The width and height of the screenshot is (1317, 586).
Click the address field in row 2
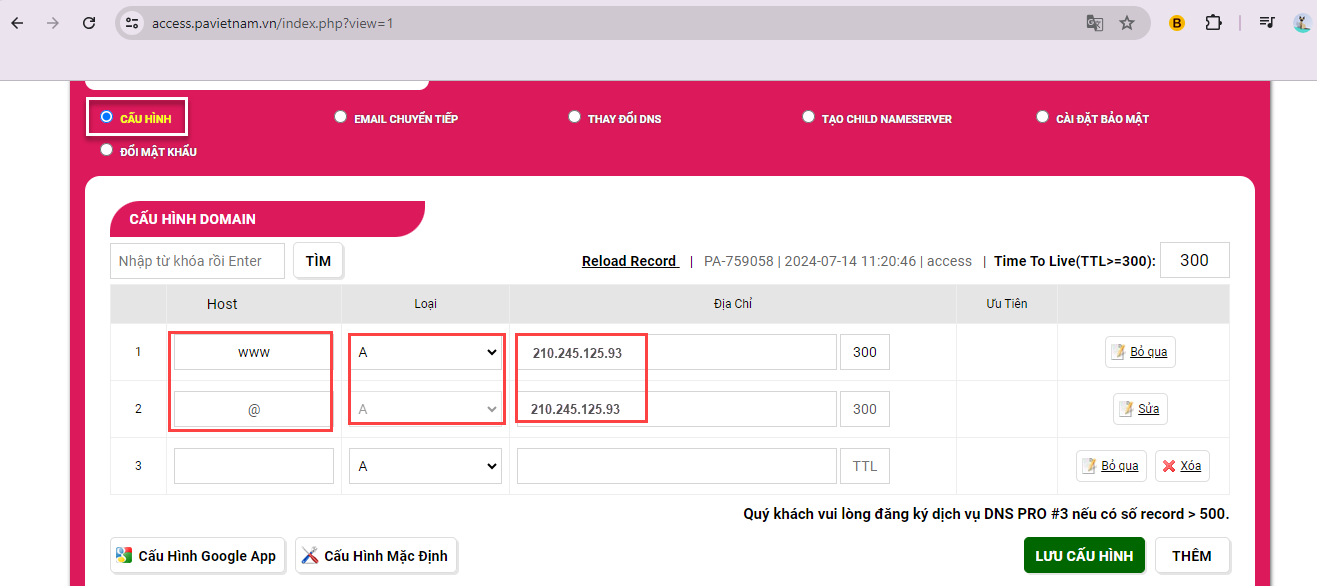coord(677,409)
